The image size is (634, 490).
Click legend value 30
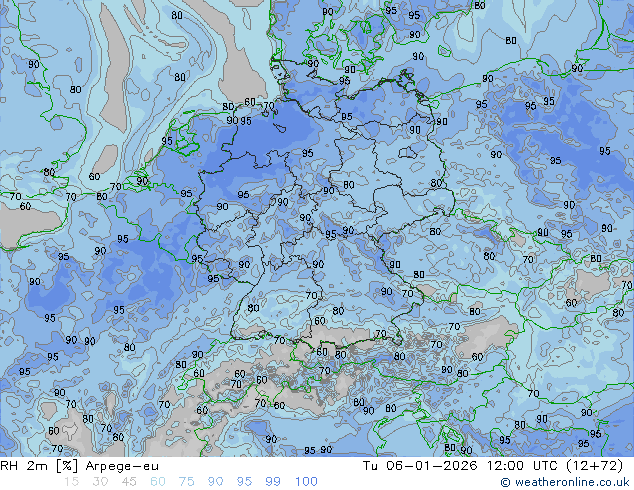pos(100,482)
